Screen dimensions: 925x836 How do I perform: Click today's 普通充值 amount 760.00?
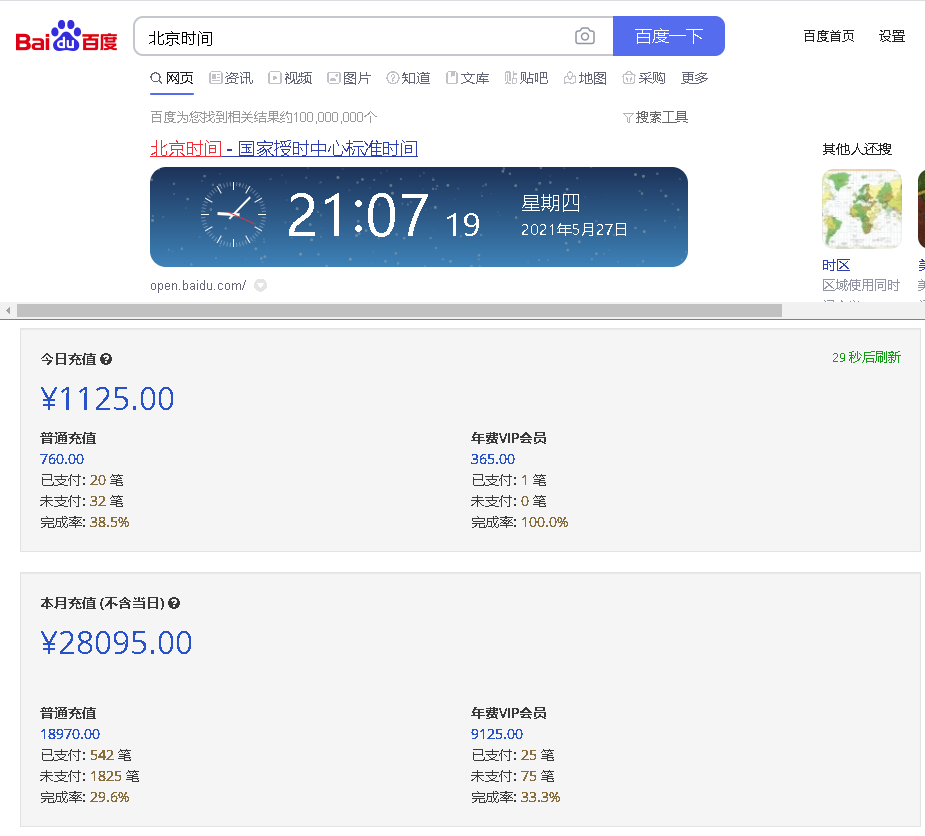click(62, 459)
